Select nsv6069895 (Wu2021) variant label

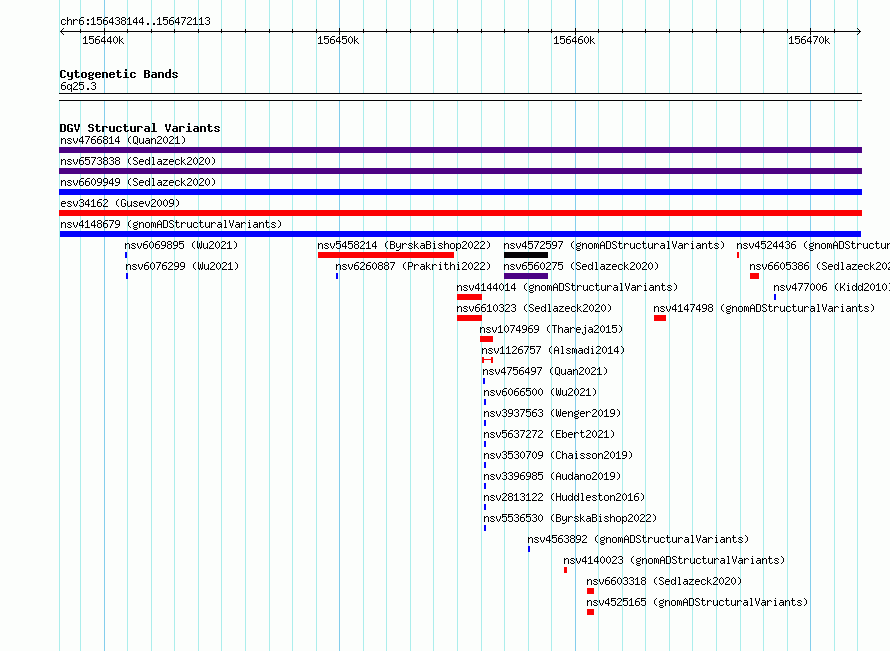tap(181, 245)
